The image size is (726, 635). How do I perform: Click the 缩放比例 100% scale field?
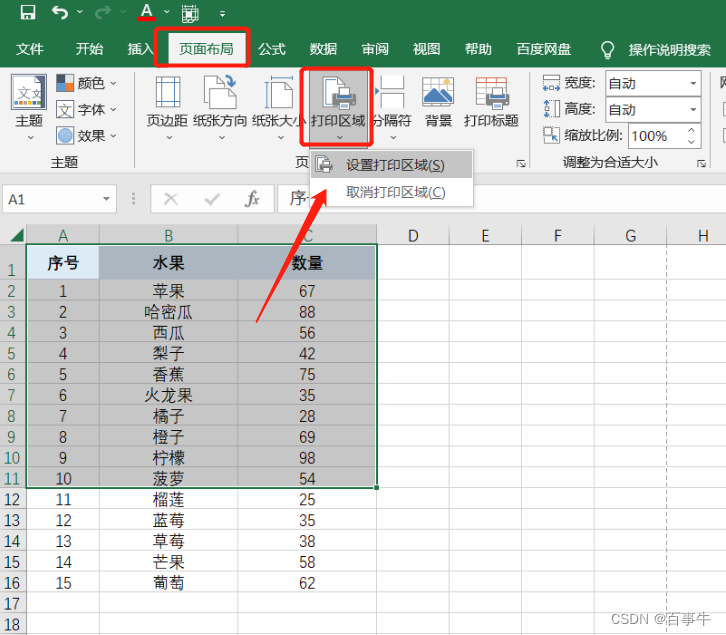point(656,136)
